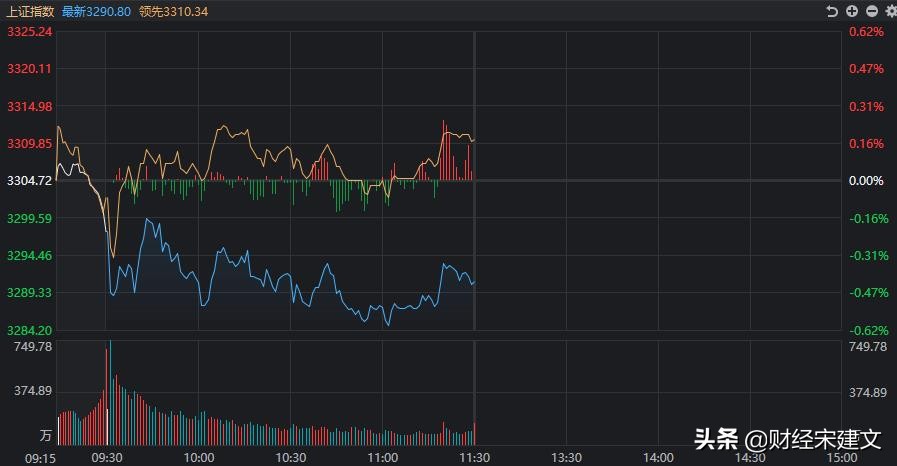Open the 头条 @财经宋建文 watermark
The width and height of the screenshot is (897, 466).
pos(787,438)
